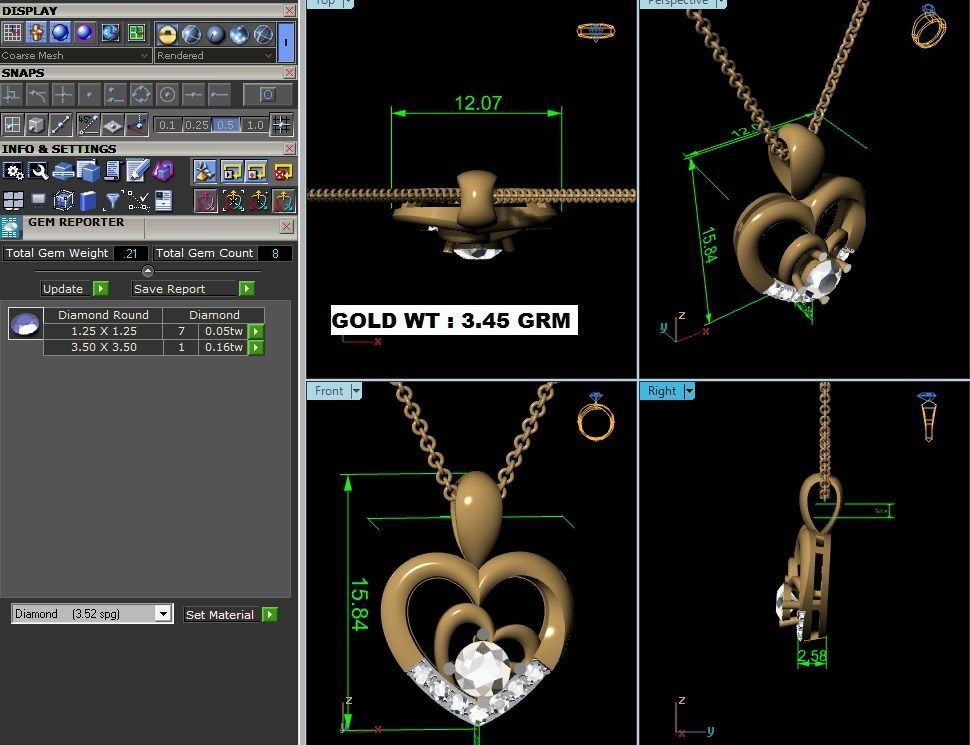The width and height of the screenshot is (970, 745).
Task: Close the Display panel
Action: (x=289, y=11)
